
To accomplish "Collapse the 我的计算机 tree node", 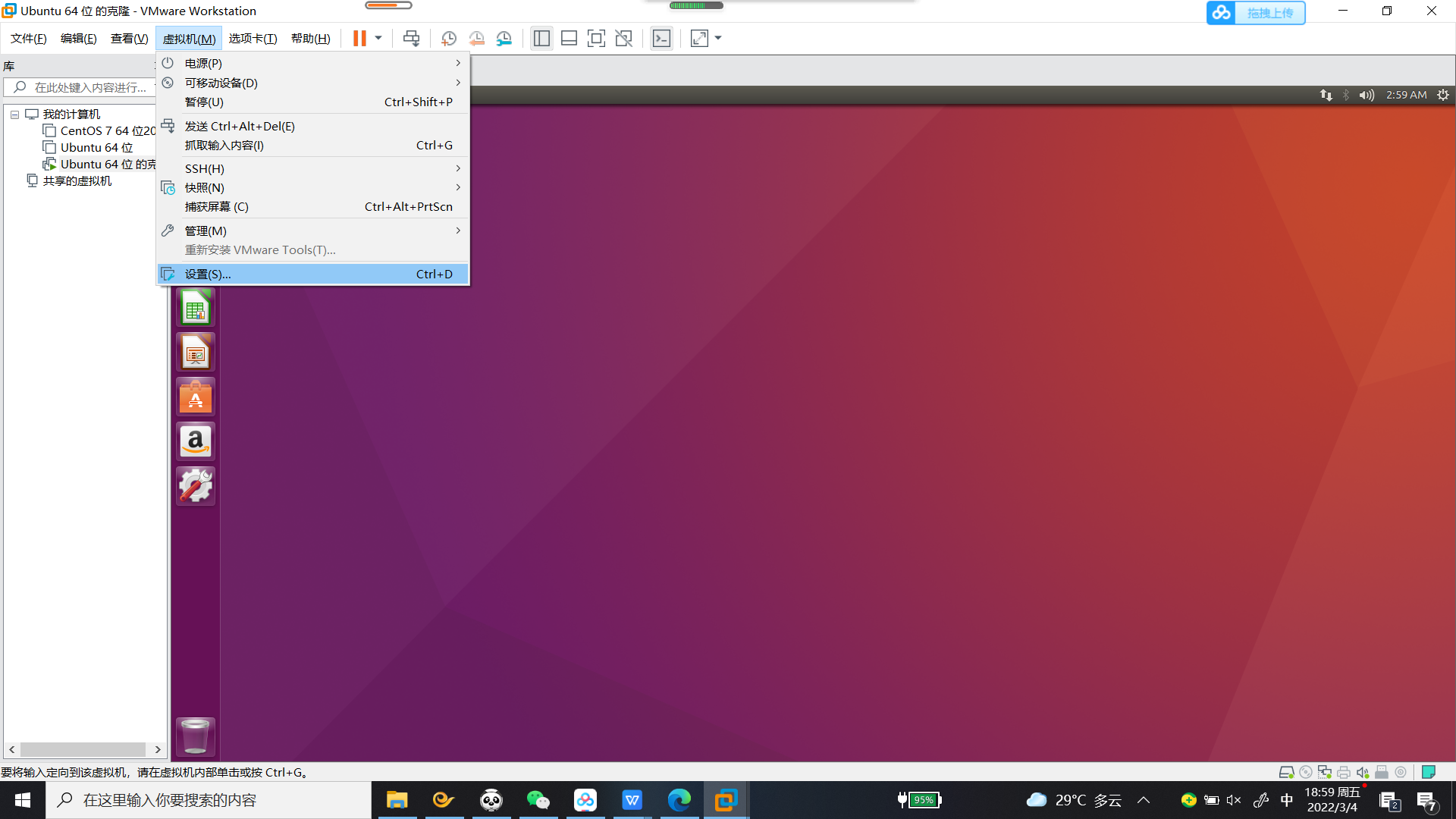I will pyautogui.click(x=14, y=114).
